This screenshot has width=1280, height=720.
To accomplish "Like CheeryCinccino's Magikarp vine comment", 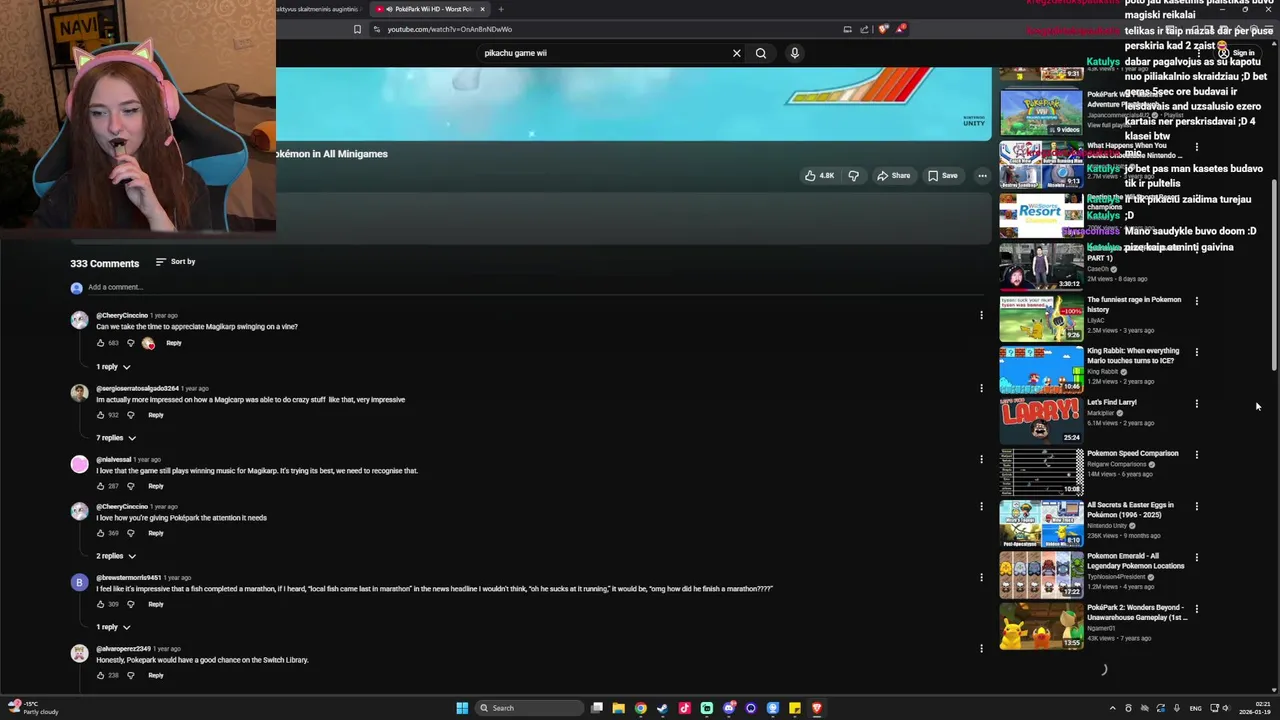I will [100, 343].
